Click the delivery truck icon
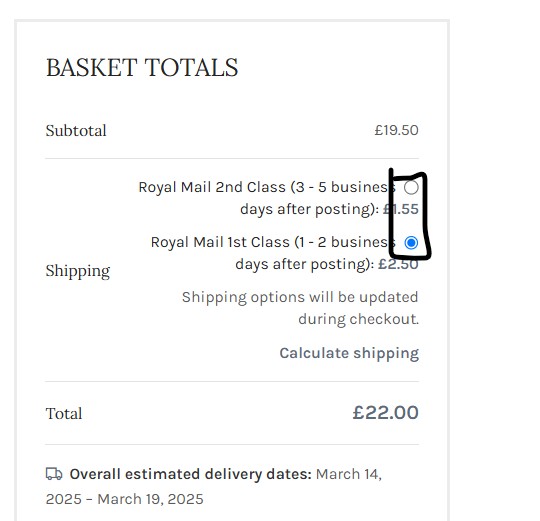The width and height of the screenshot is (540, 521). (54, 474)
